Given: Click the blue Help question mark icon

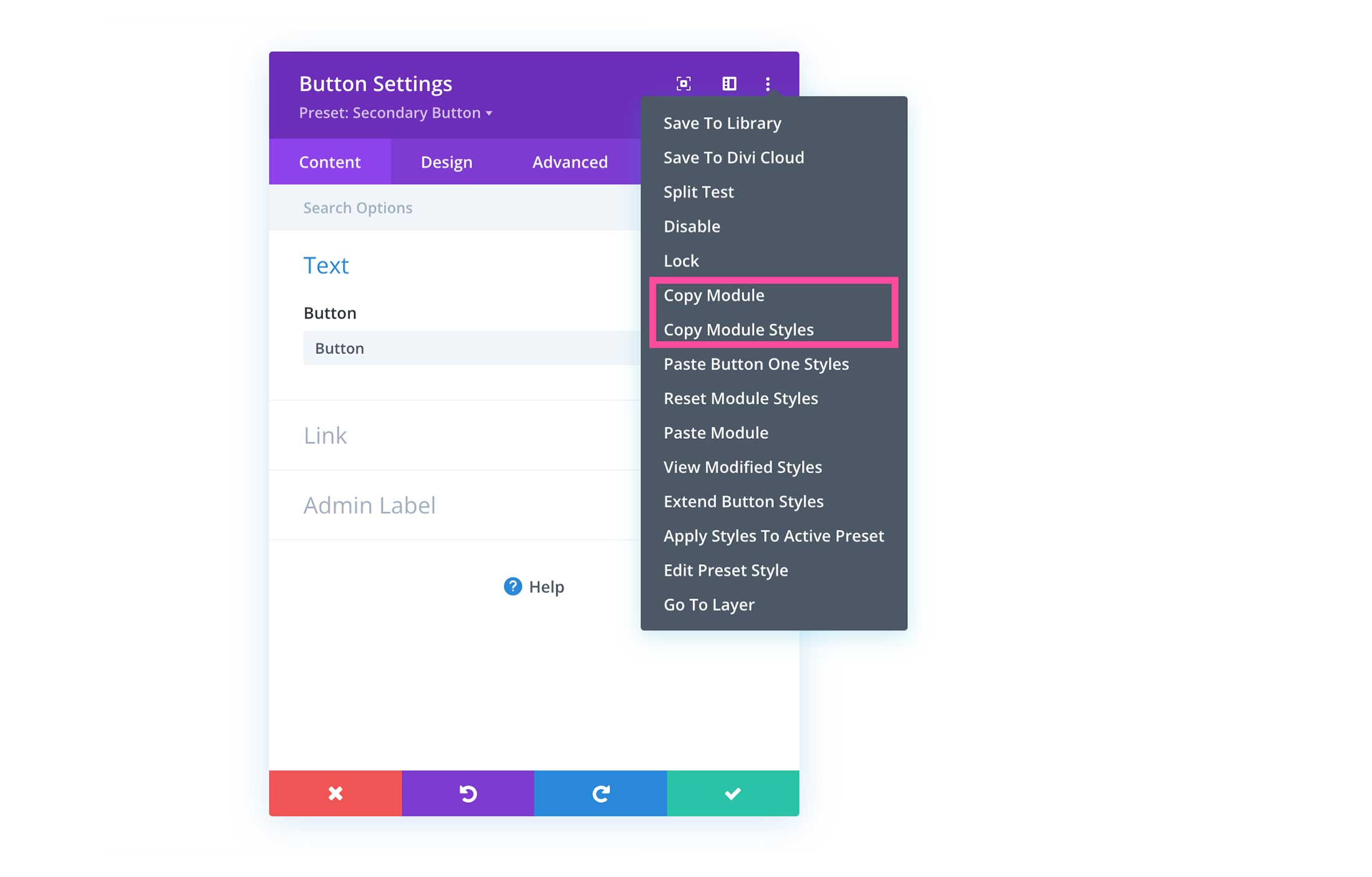Looking at the screenshot, I should 512,587.
